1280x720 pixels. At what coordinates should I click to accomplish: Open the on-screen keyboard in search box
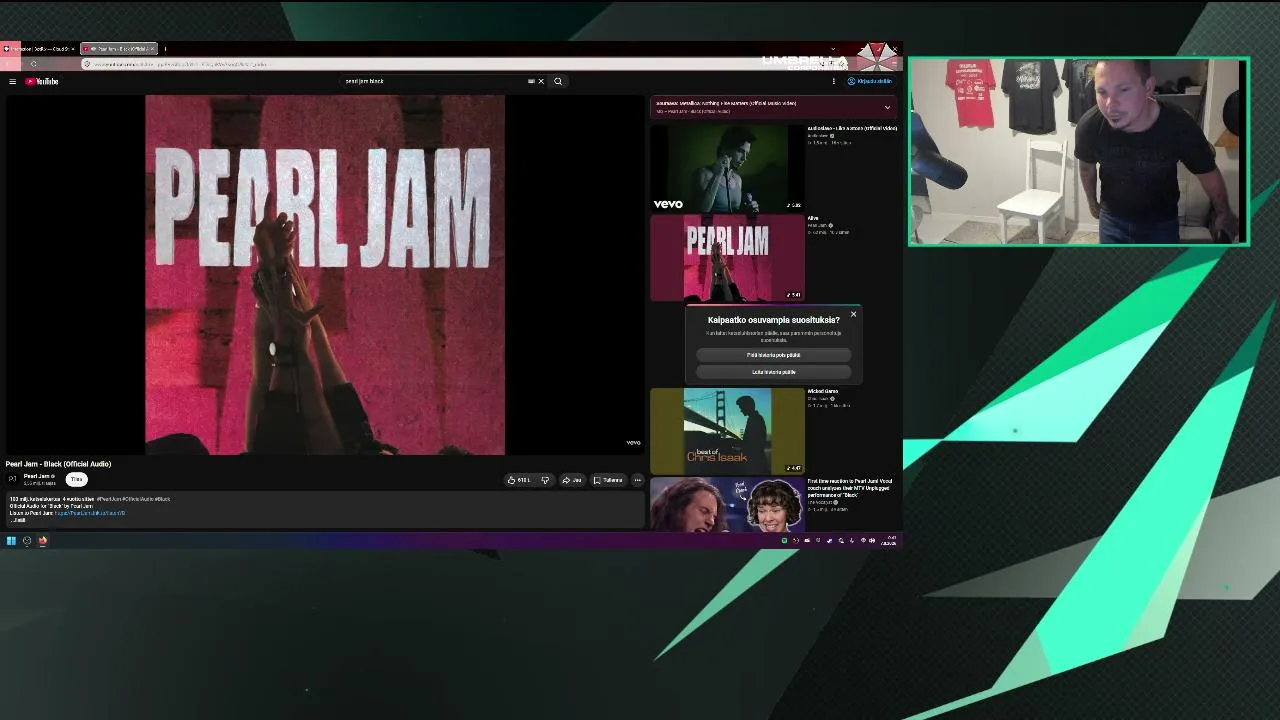pos(531,82)
